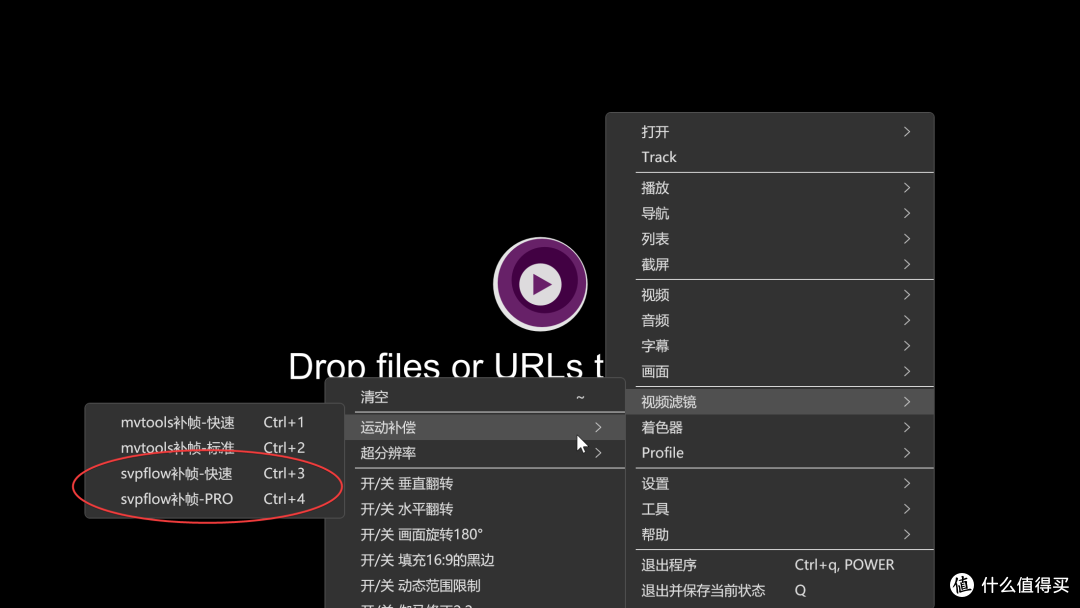
Task: Open the 列表 list submenu
Action: [769, 239]
